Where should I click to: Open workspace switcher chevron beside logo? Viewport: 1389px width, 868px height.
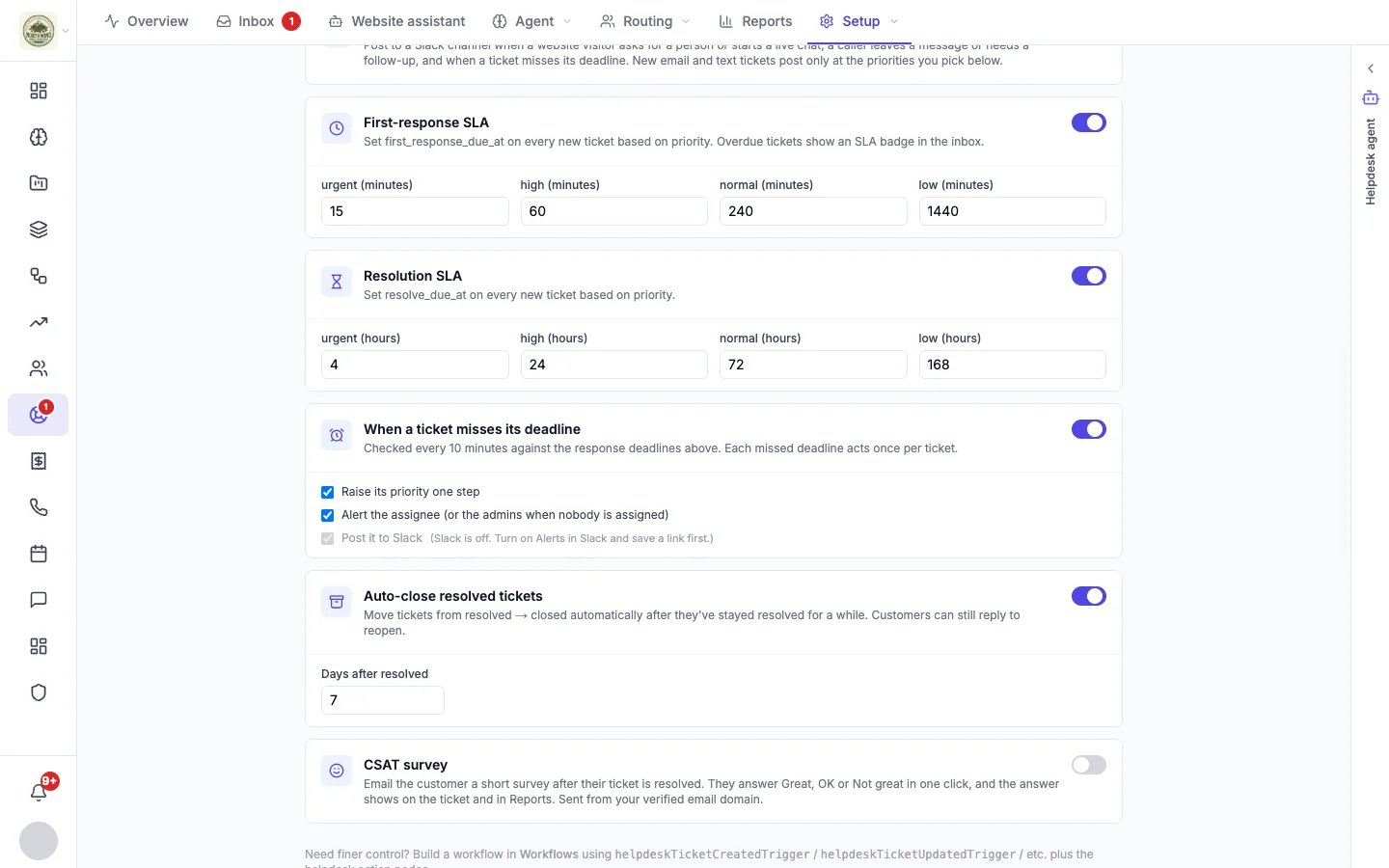(66, 31)
